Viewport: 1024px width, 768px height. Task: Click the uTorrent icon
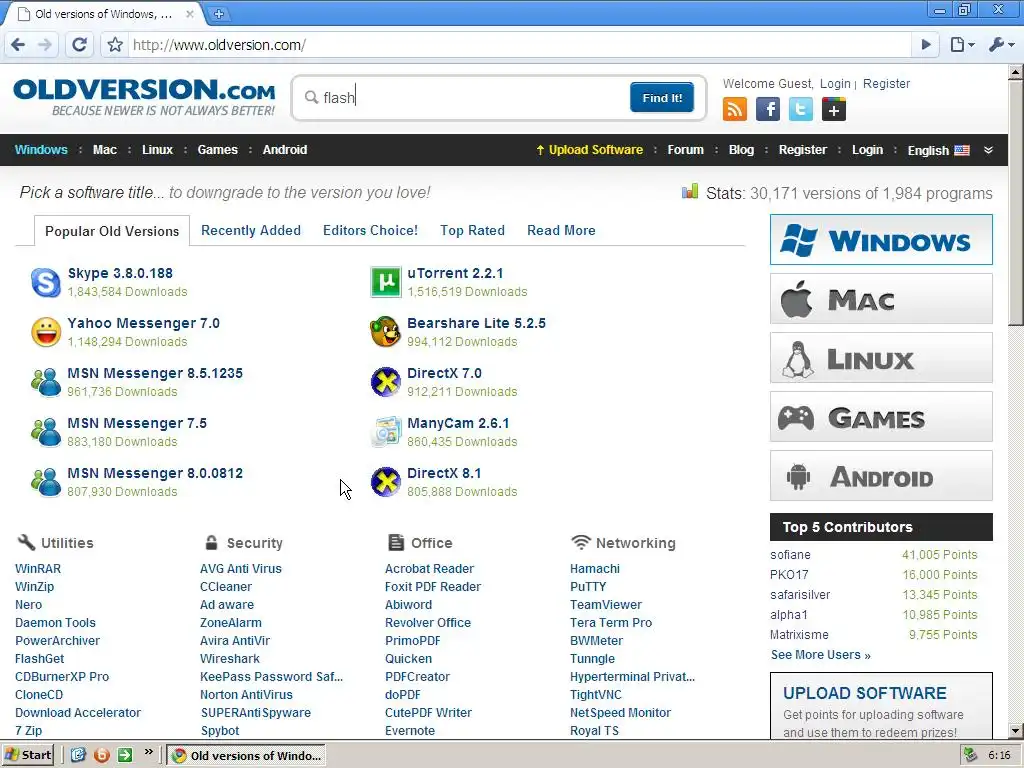385,282
